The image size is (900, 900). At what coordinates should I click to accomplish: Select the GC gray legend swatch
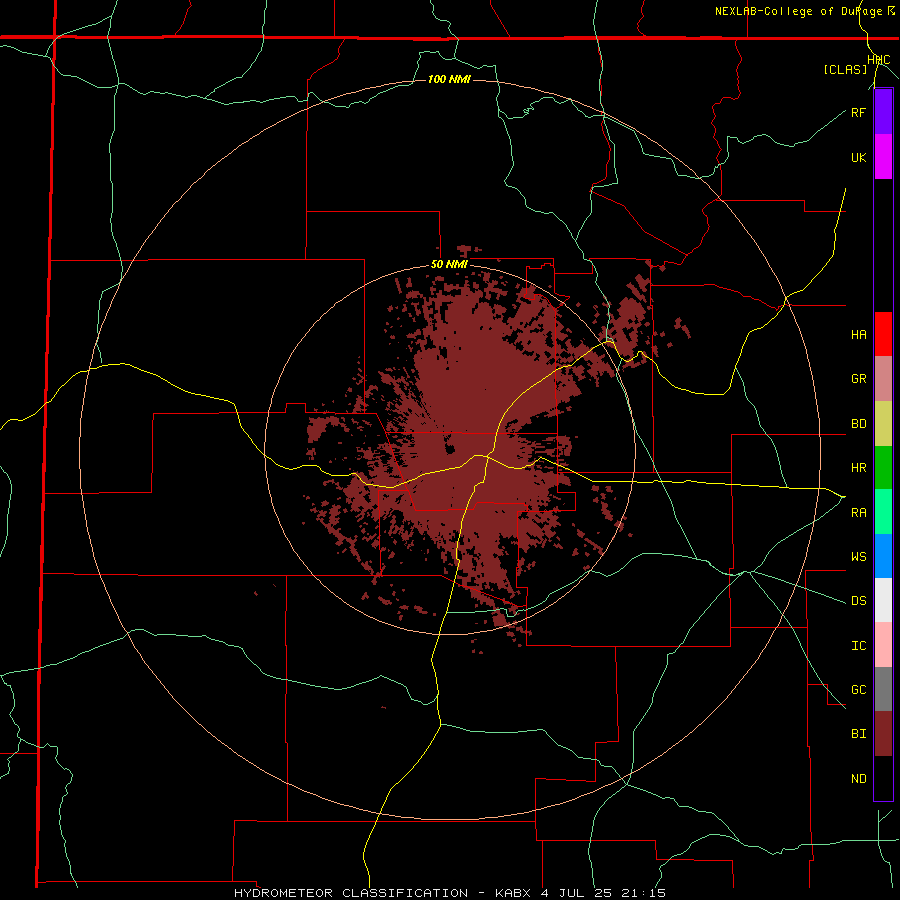pyautogui.click(x=883, y=689)
